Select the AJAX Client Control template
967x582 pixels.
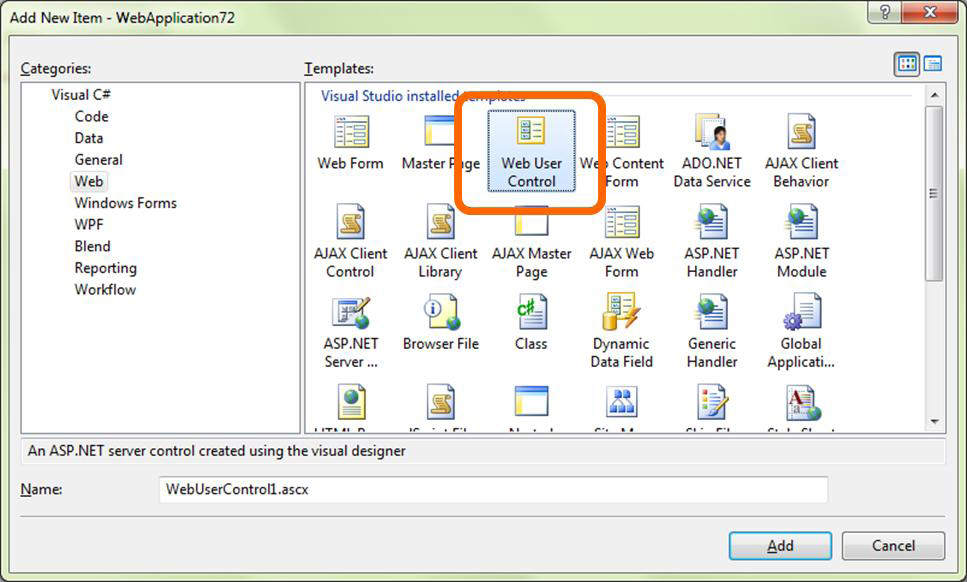[x=350, y=242]
